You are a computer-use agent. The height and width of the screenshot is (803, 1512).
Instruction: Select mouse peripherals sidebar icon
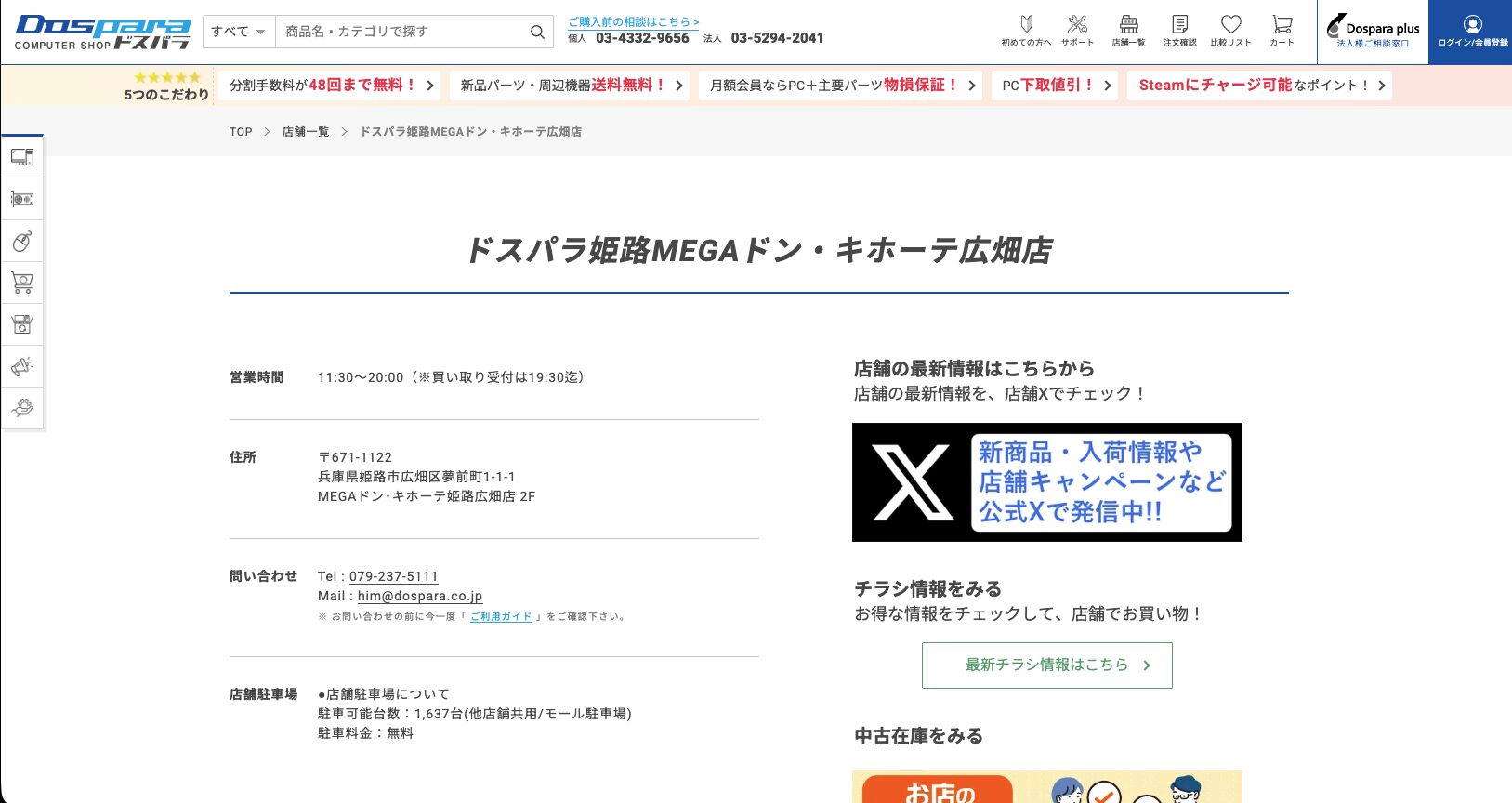point(22,241)
